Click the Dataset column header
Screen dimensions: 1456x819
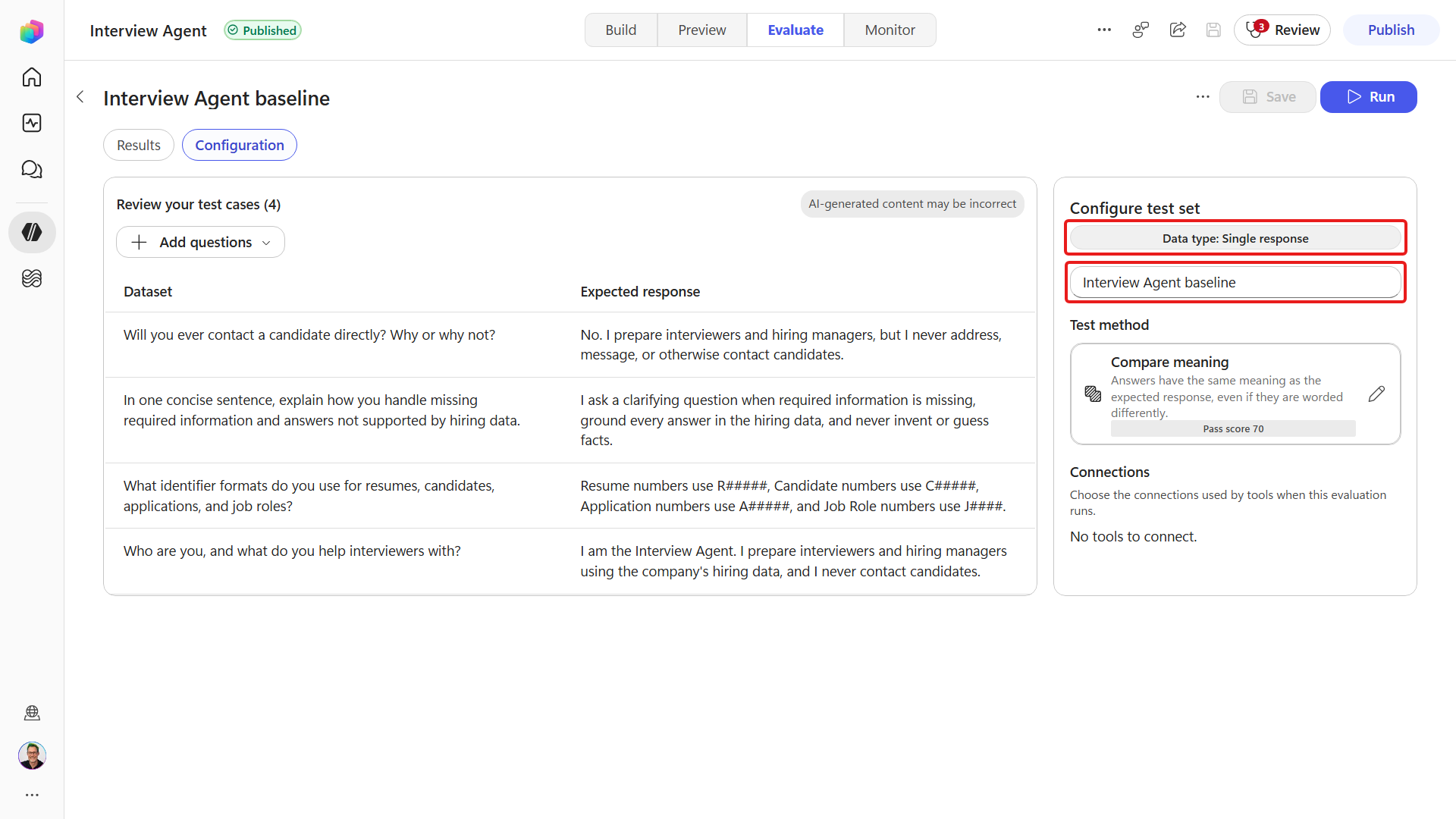148,292
